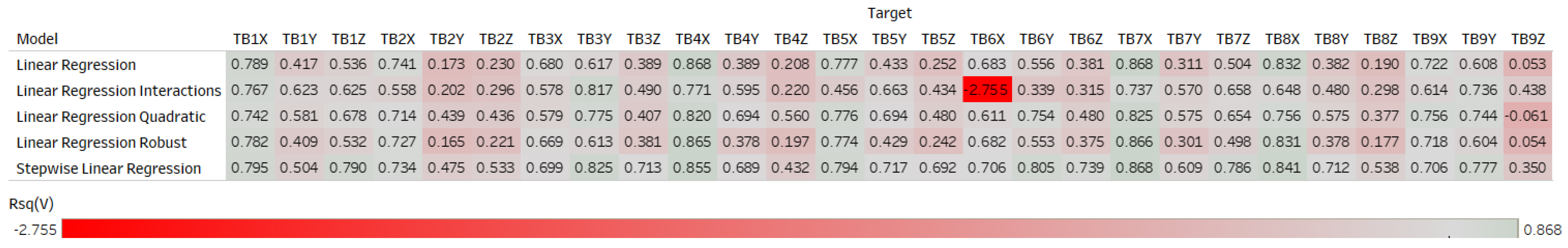Image resolution: width=1568 pixels, height=248 pixels.
Task: Click the TB6X column header
Action: coord(987,39)
